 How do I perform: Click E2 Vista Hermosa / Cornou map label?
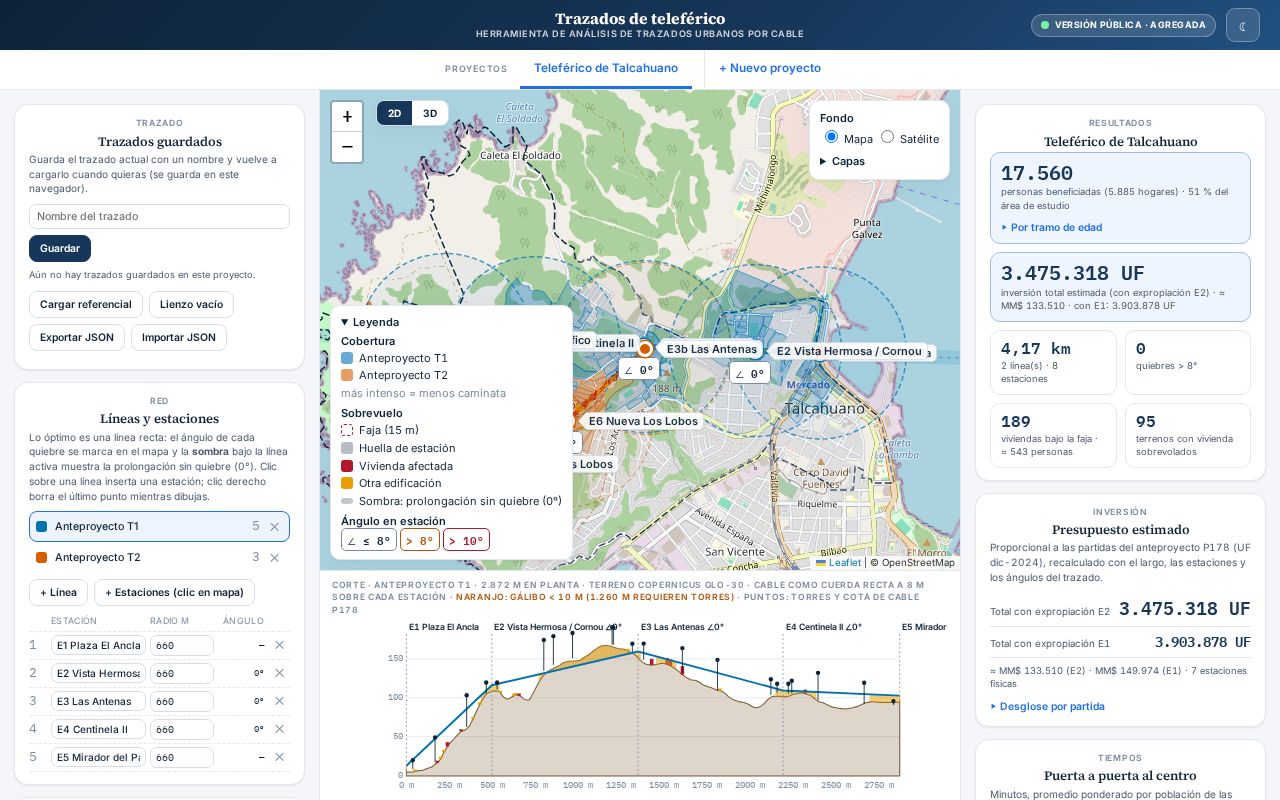click(849, 351)
